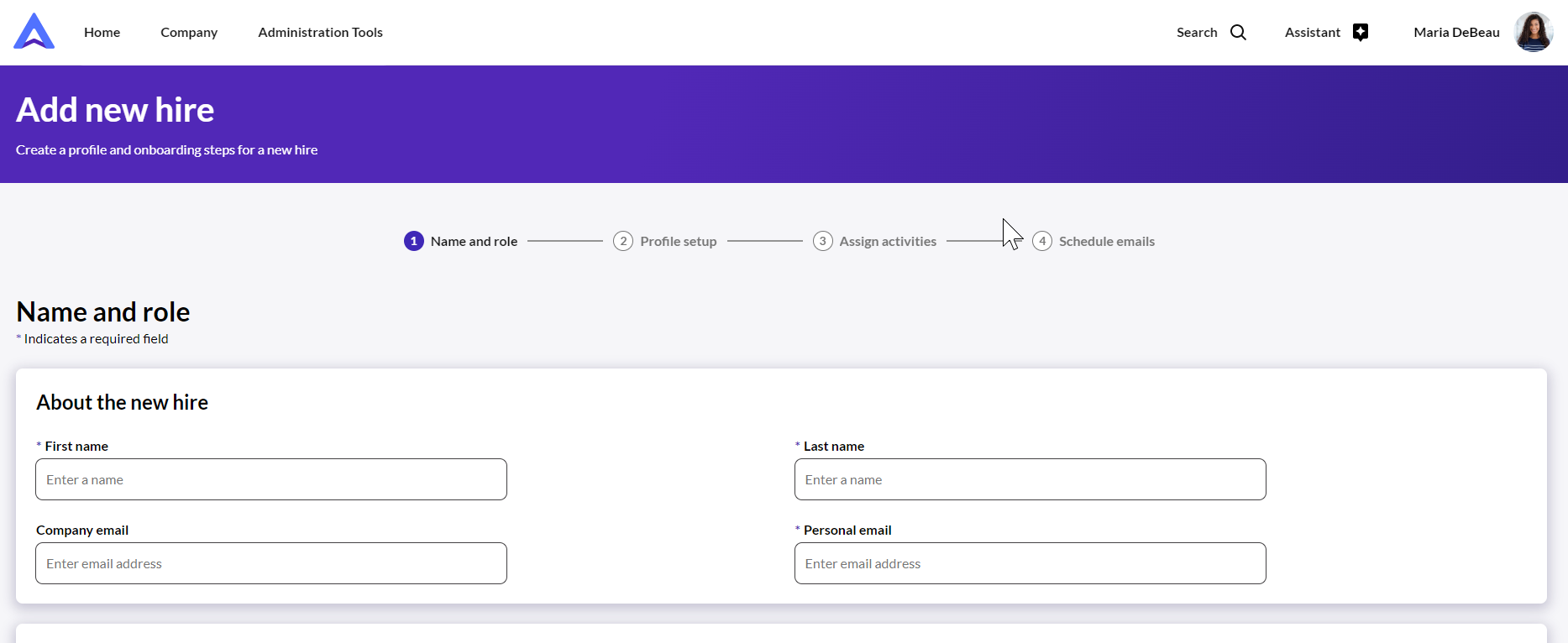Click the Maria DeBeau user name
The image size is (1568, 643).
point(1456,32)
